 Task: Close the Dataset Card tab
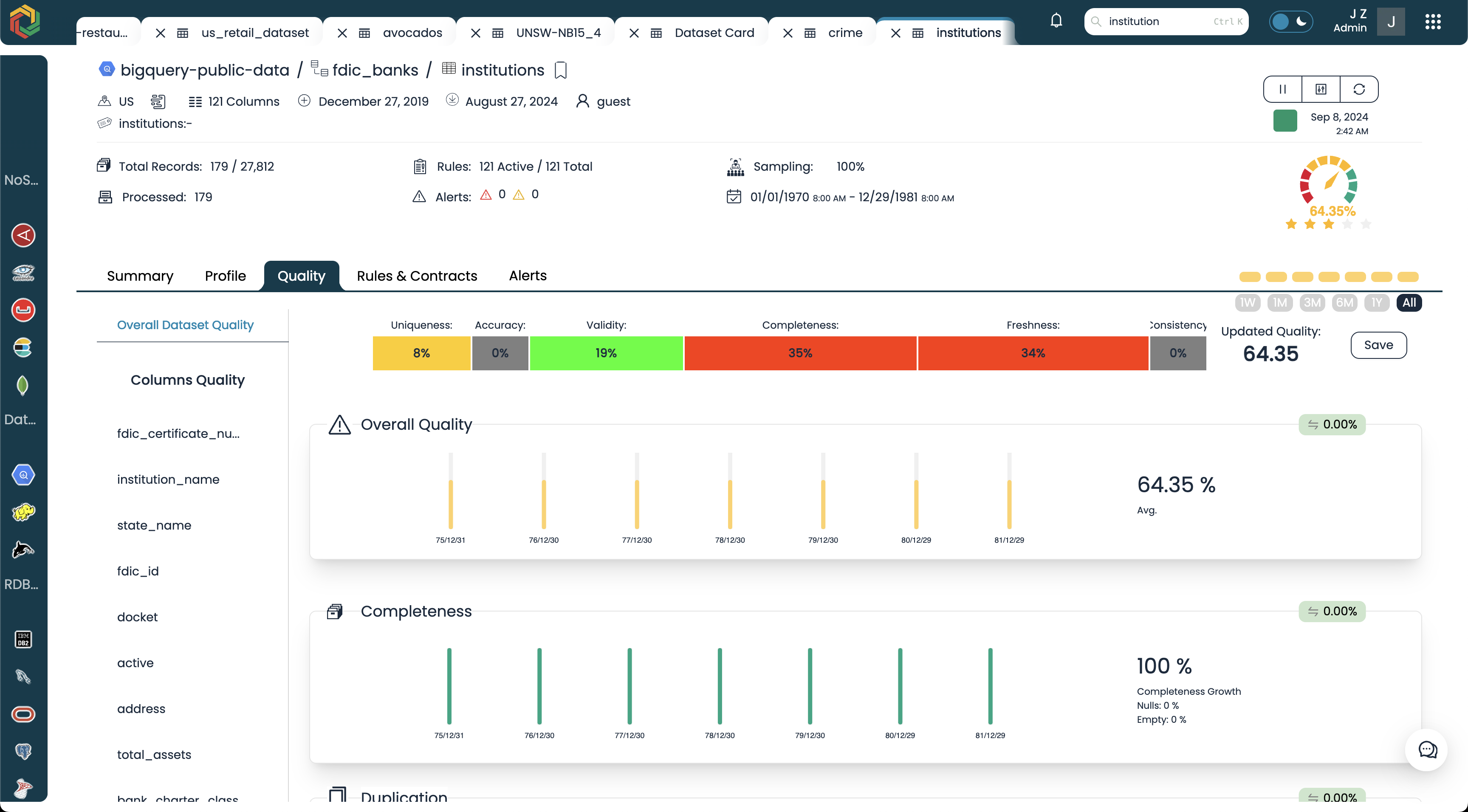(x=634, y=33)
